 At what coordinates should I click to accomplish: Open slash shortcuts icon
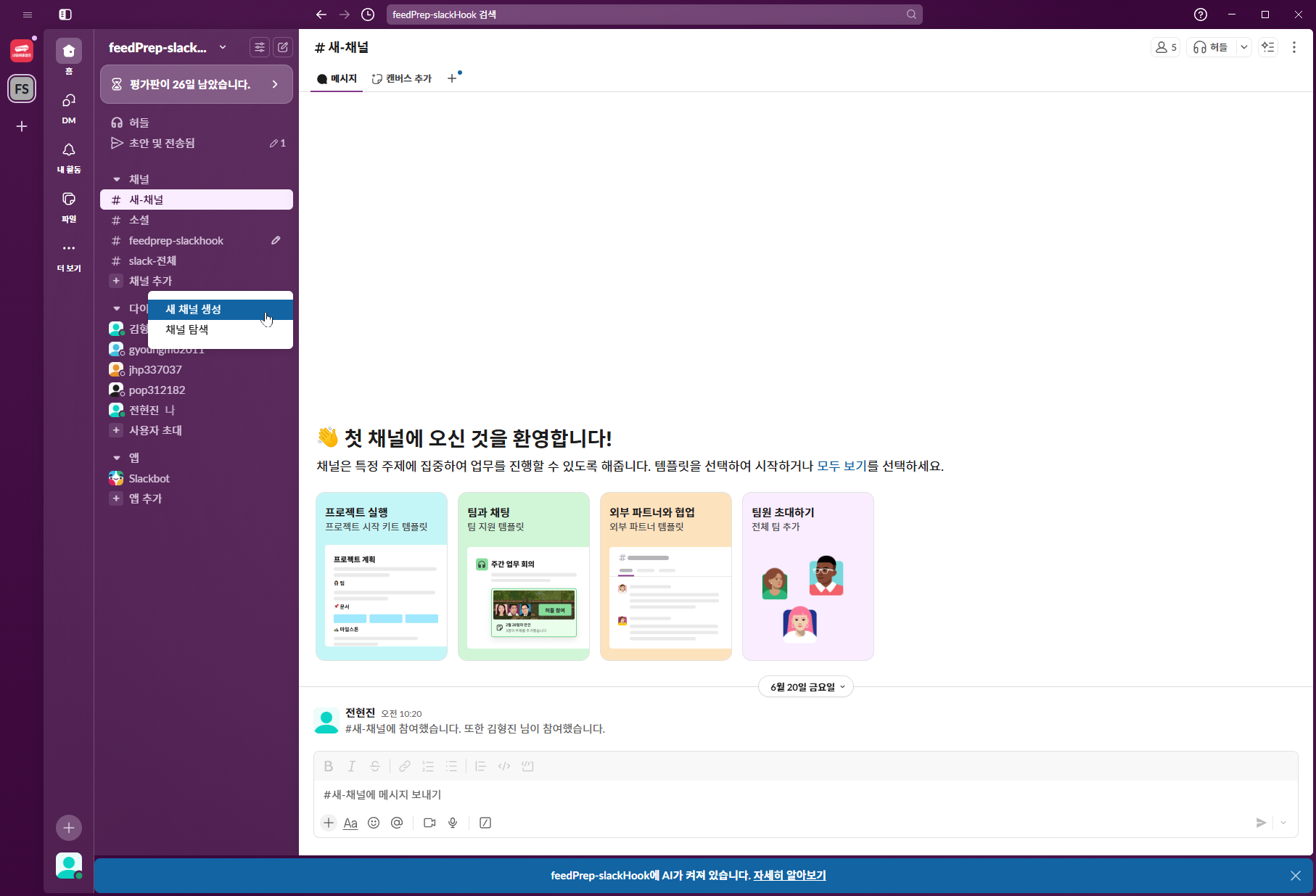pyautogui.click(x=485, y=823)
